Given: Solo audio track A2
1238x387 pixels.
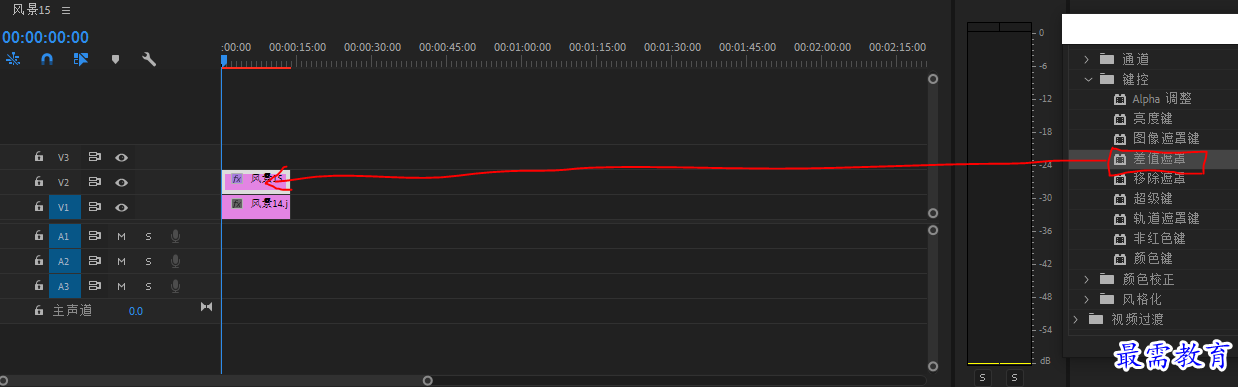Looking at the screenshot, I should pos(148,261).
